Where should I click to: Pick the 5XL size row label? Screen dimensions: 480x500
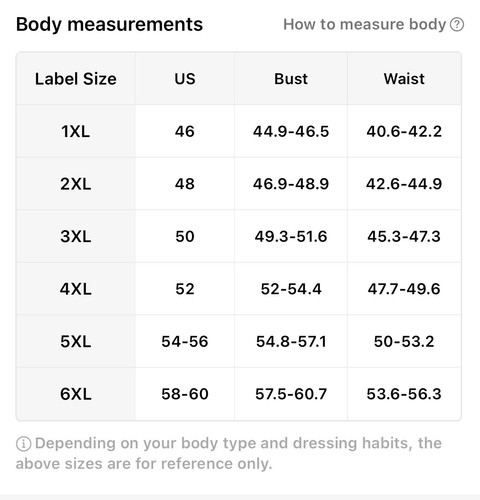(x=76, y=342)
